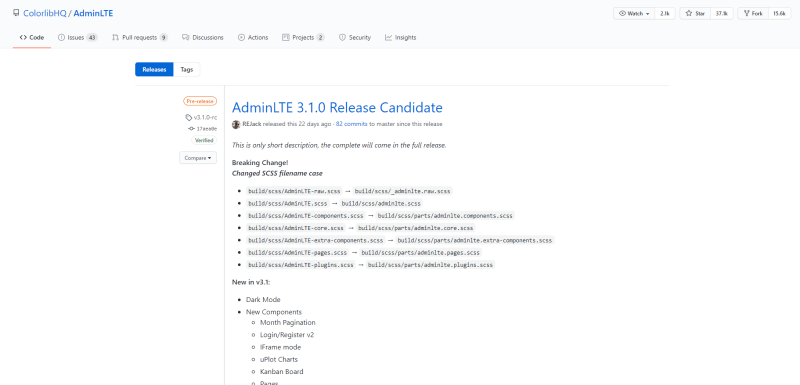800x385 pixels.
Task: Click REJack's avatar image
Action: tap(236, 124)
